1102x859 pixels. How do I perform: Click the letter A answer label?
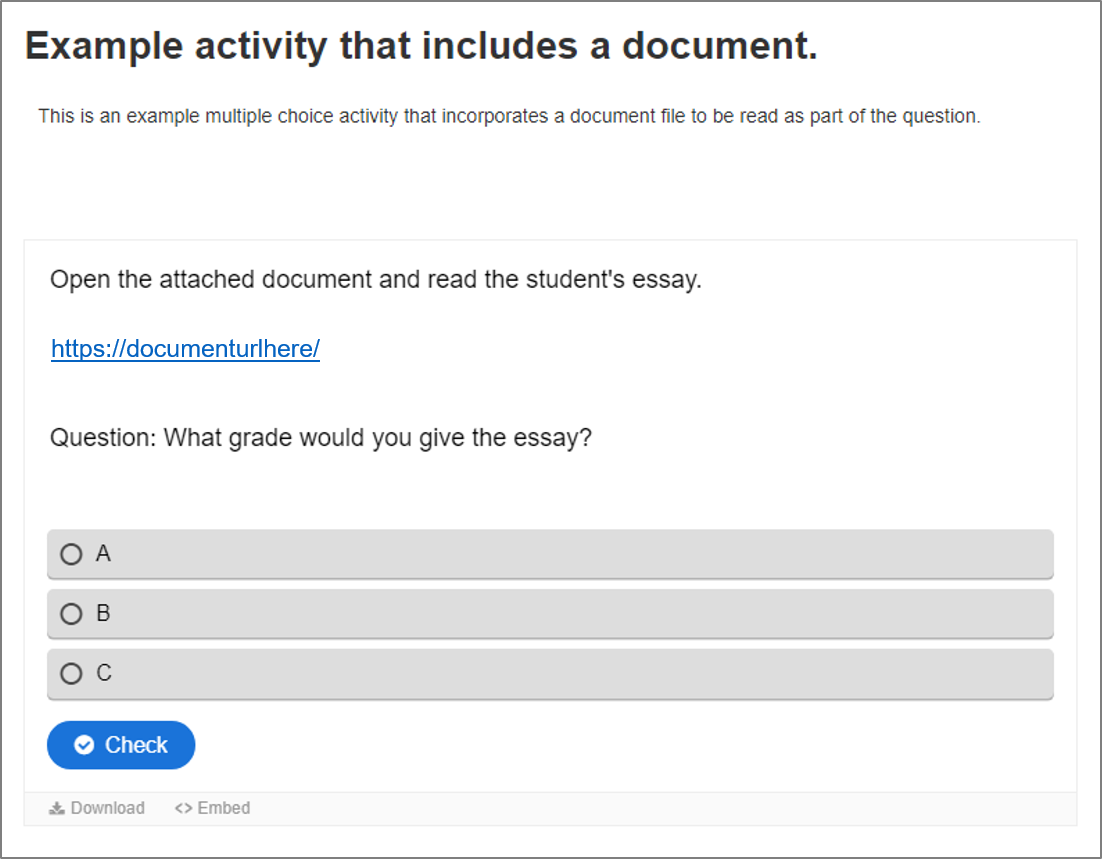click(103, 554)
